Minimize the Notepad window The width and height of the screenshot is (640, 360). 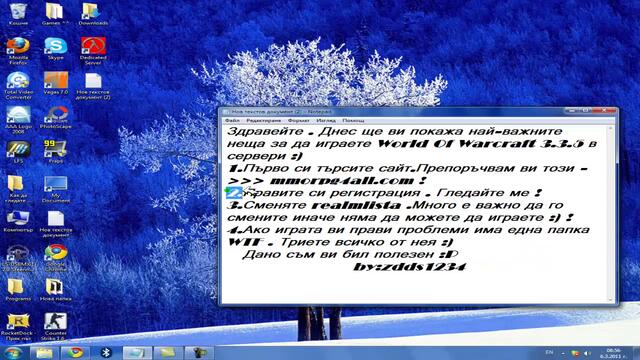click(572, 111)
